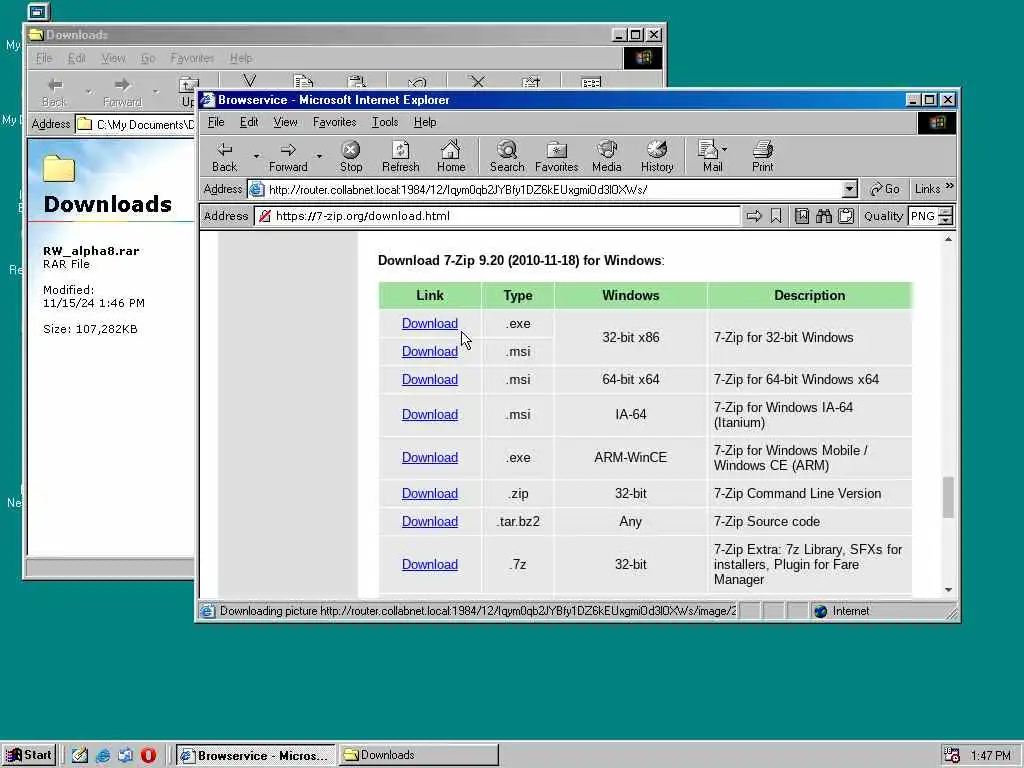The width and height of the screenshot is (1024, 768).
Task: Open the View menu in Internet Explorer
Action: click(285, 122)
